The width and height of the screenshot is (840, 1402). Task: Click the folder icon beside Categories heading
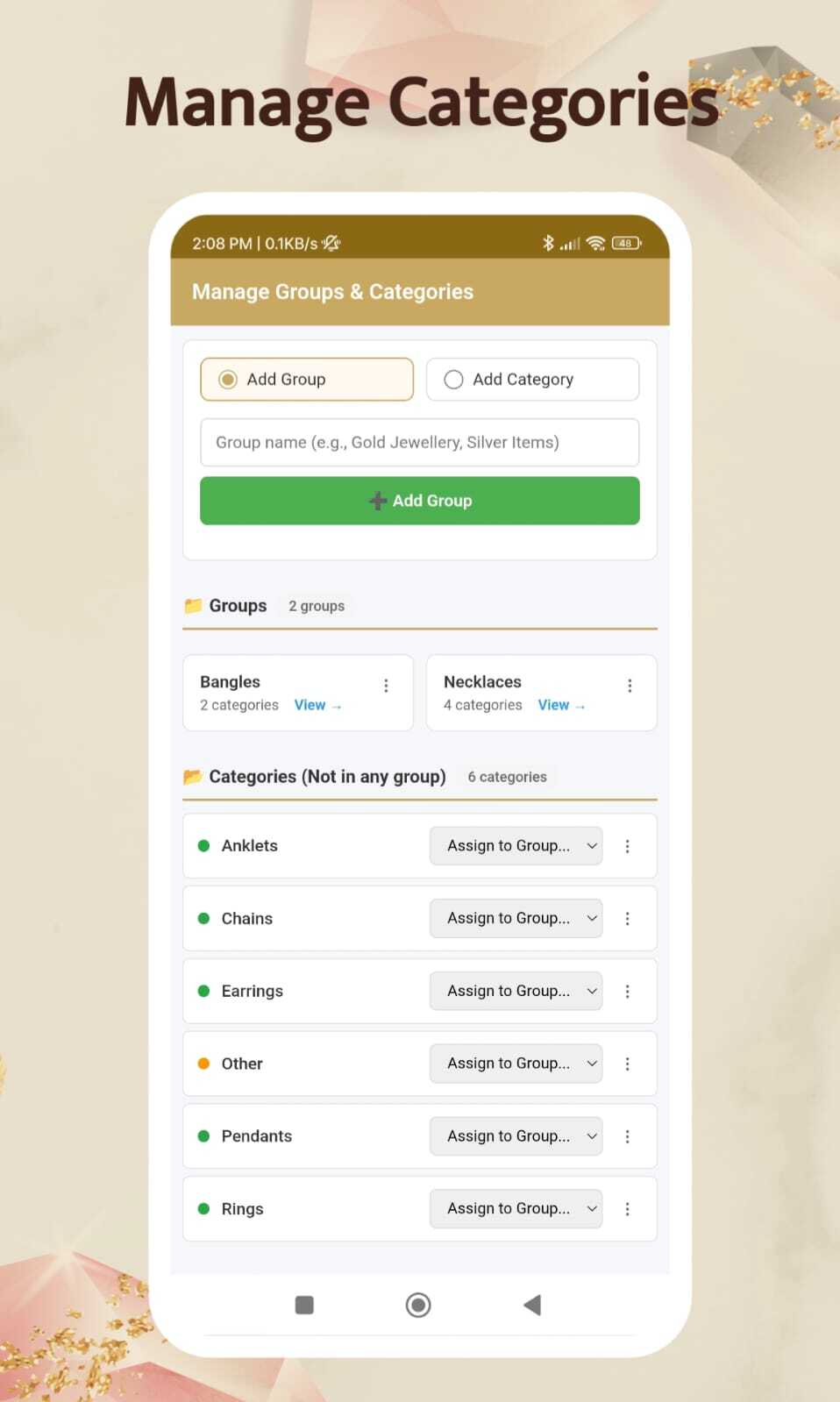[x=194, y=776]
